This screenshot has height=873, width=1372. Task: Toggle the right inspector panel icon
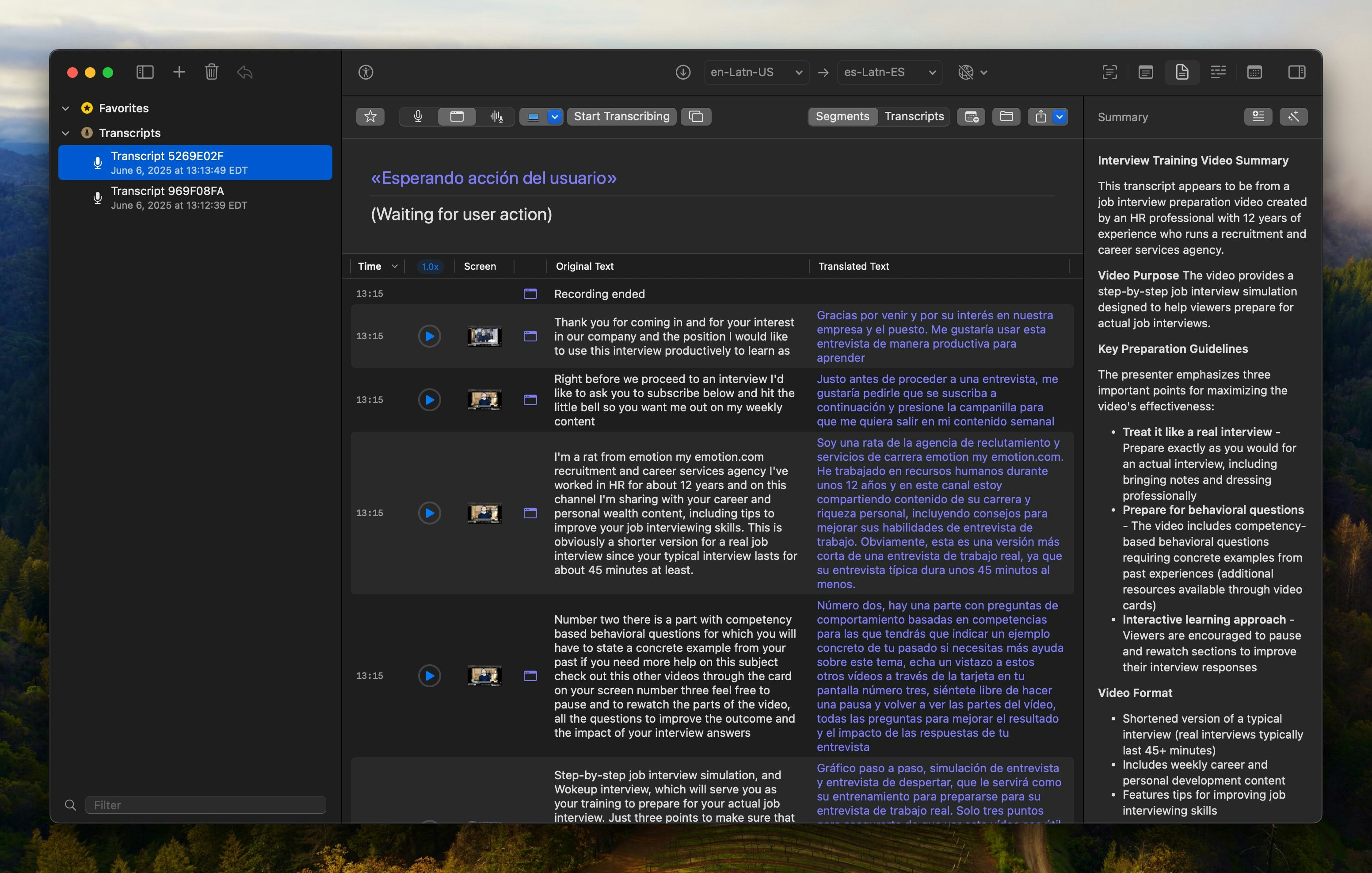point(1296,72)
